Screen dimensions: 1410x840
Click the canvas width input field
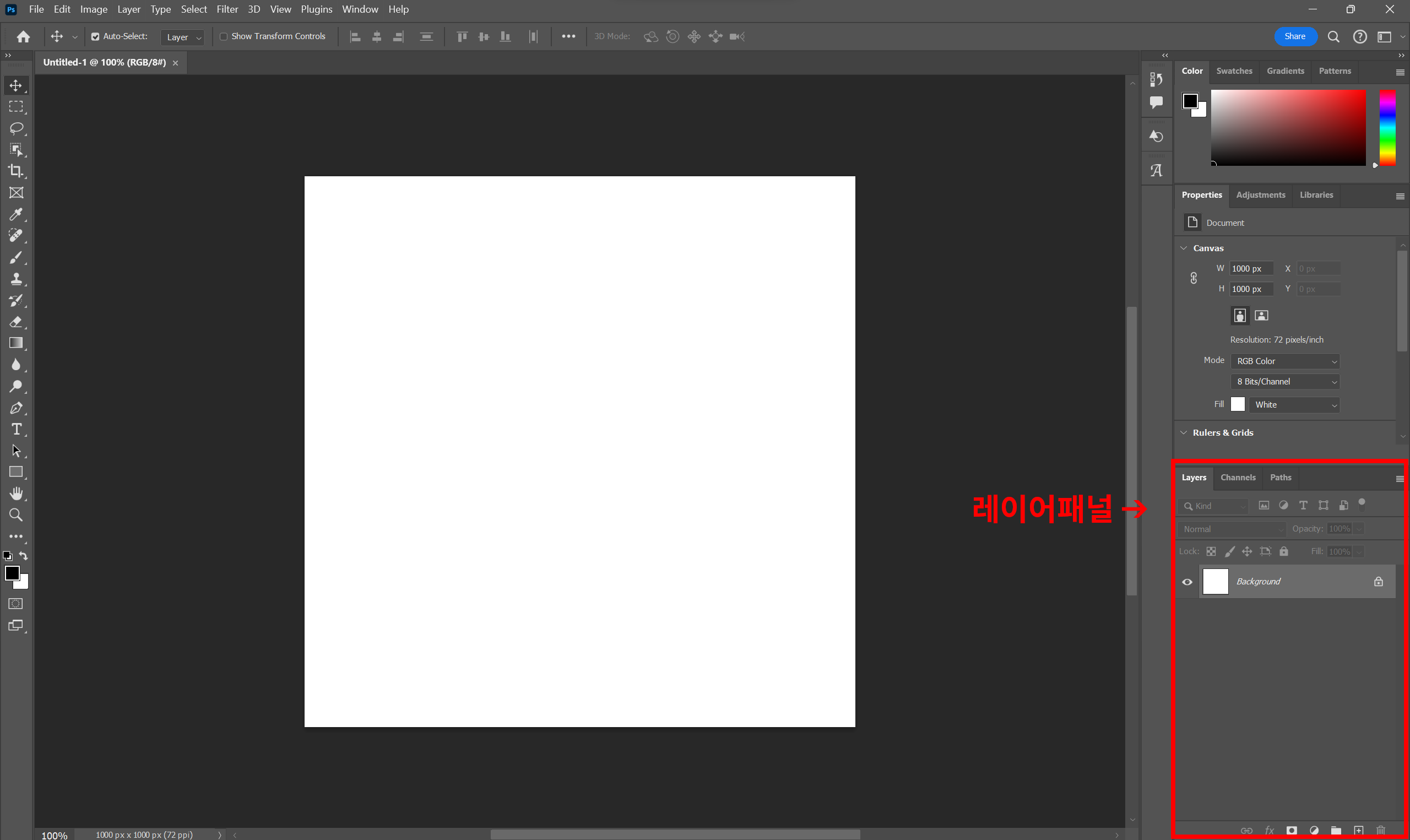tap(1250, 268)
